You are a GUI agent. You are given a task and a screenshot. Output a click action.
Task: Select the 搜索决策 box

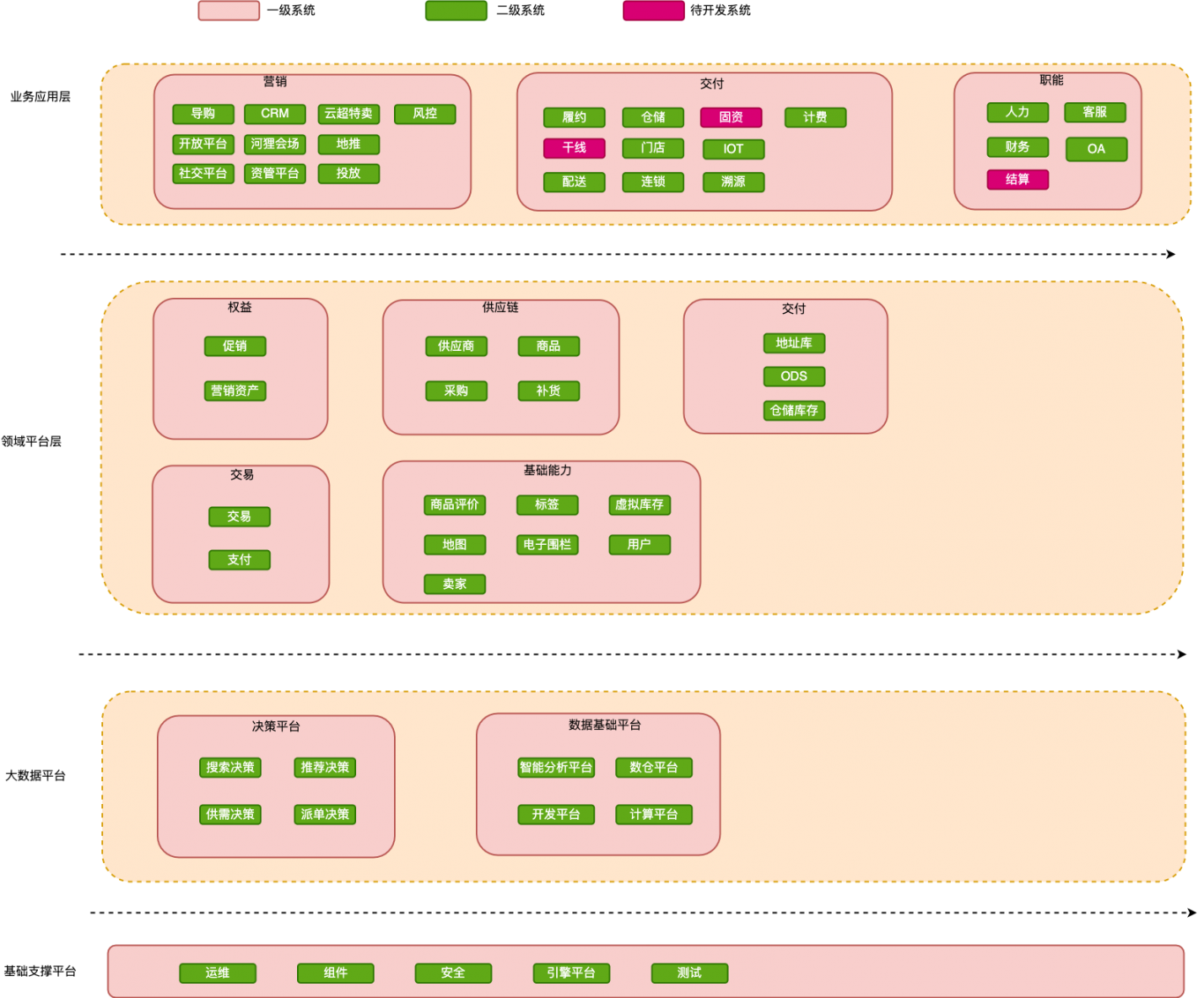(x=230, y=768)
